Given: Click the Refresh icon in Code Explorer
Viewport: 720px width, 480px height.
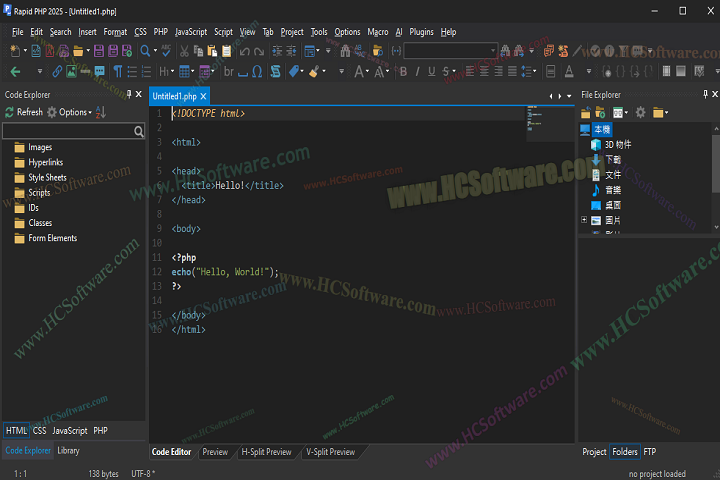Looking at the screenshot, I should coord(9,112).
